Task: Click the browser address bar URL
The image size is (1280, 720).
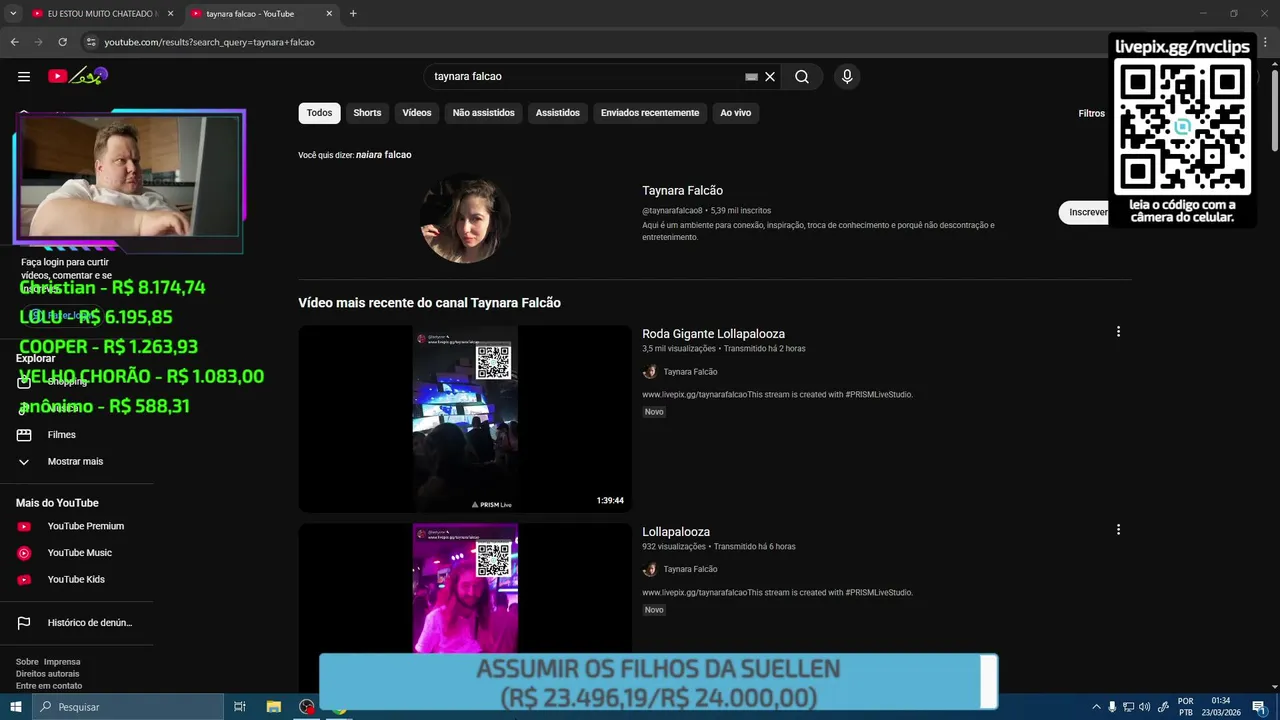Action: point(210,42)
